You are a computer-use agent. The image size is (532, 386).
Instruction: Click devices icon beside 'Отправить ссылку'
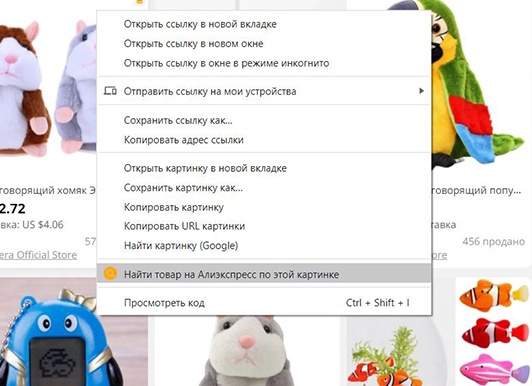point(110,91)
